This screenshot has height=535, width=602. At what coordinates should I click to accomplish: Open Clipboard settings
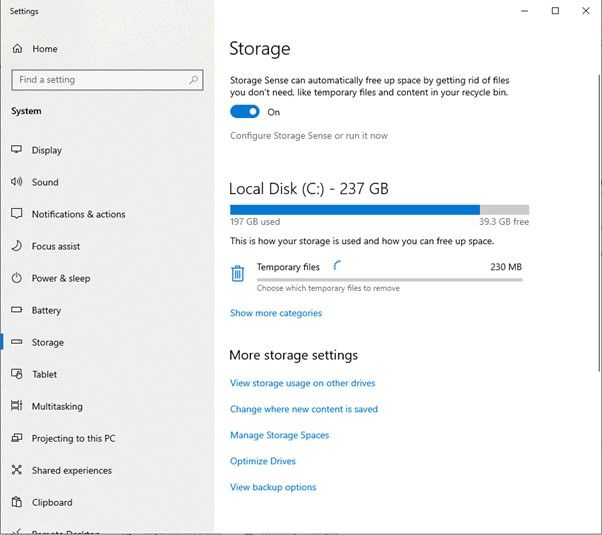click(52, 503)
